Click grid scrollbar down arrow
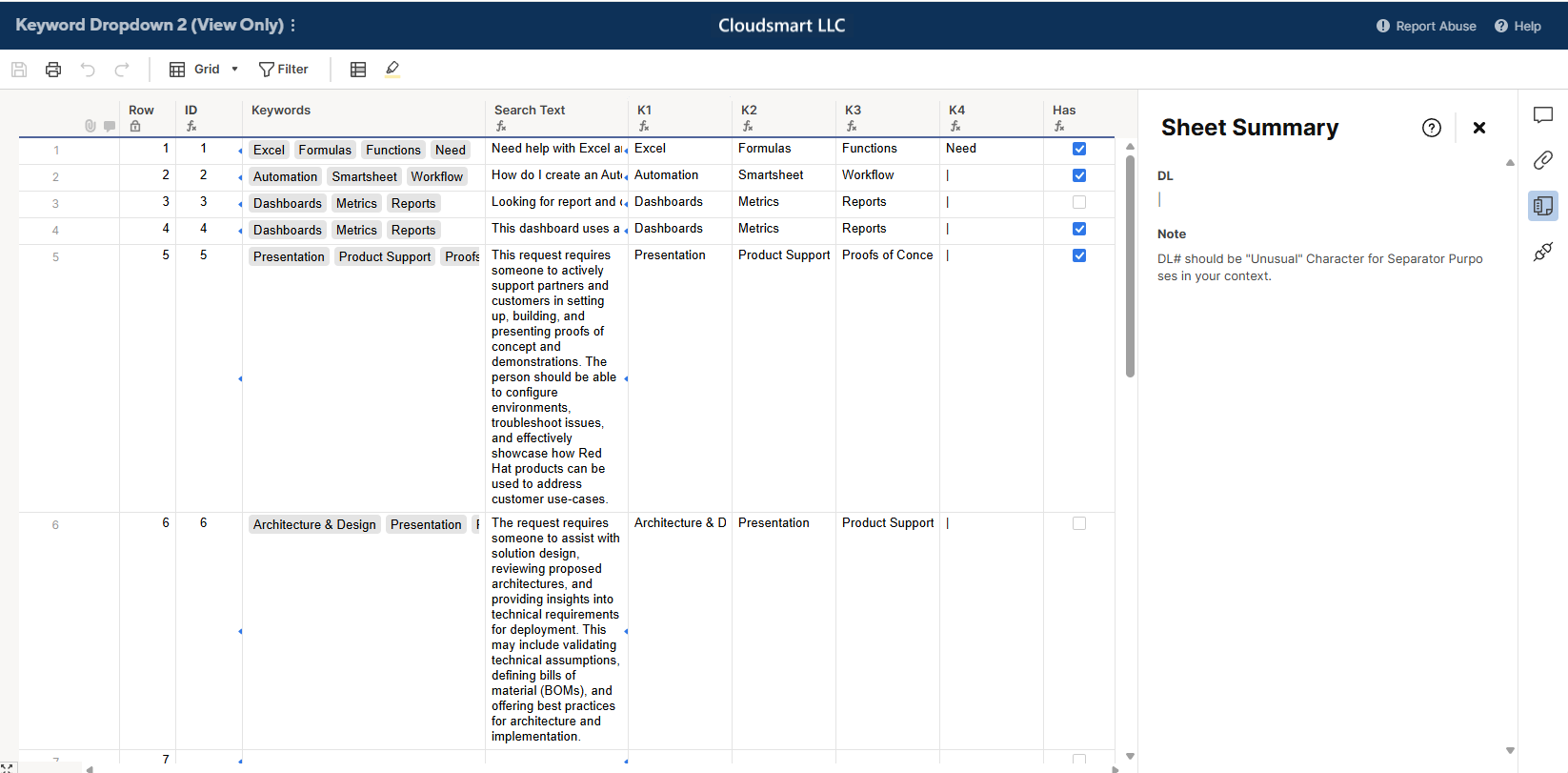The image size is (1568, 773). pyautogui.click(x=1130, y=756)
